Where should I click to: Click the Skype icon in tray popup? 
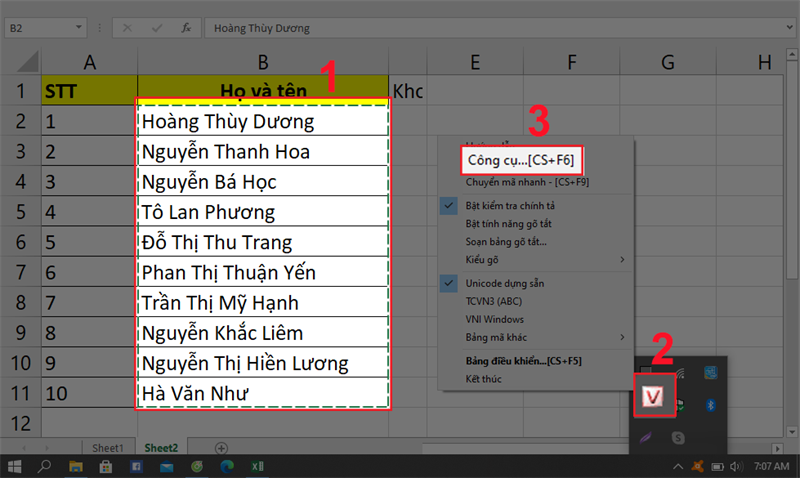678,437
